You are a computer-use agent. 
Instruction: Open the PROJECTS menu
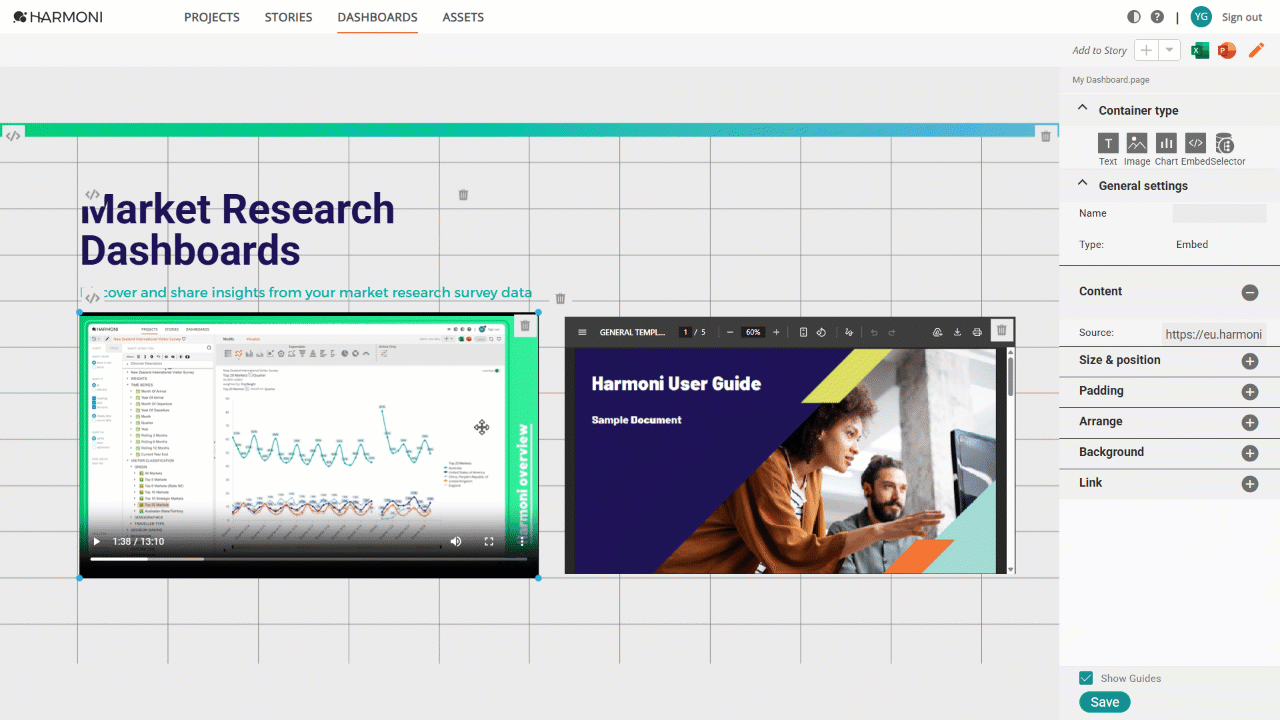(x=212, y=17)
